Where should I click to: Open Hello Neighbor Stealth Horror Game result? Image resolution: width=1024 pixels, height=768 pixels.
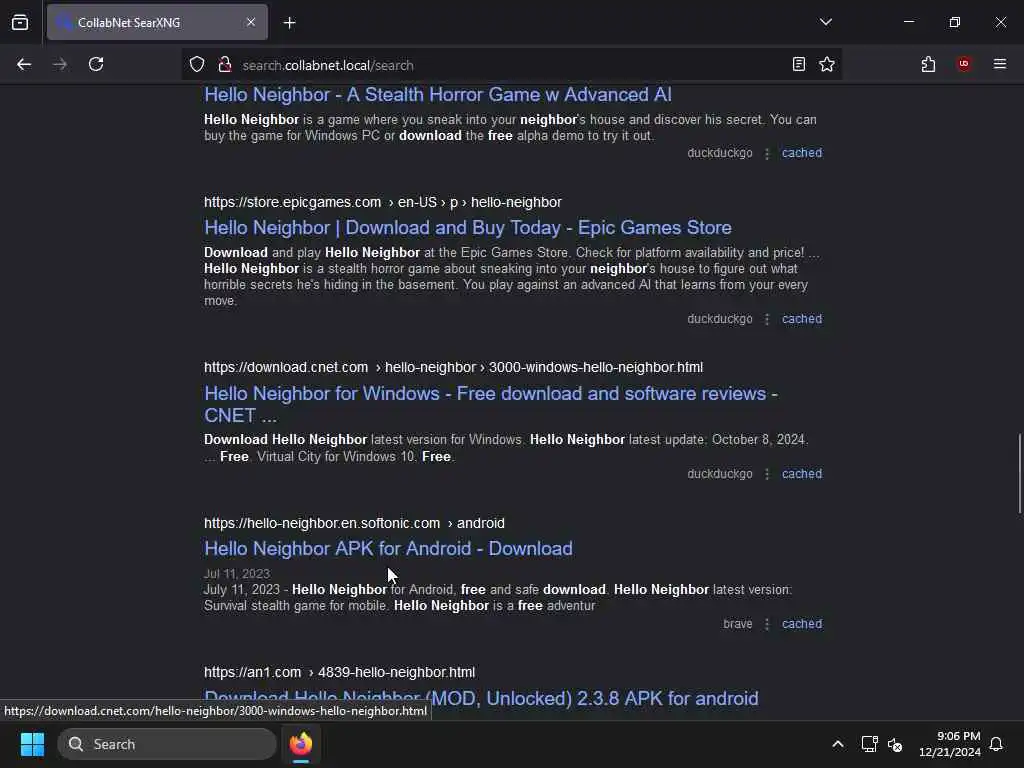(438, 95)
